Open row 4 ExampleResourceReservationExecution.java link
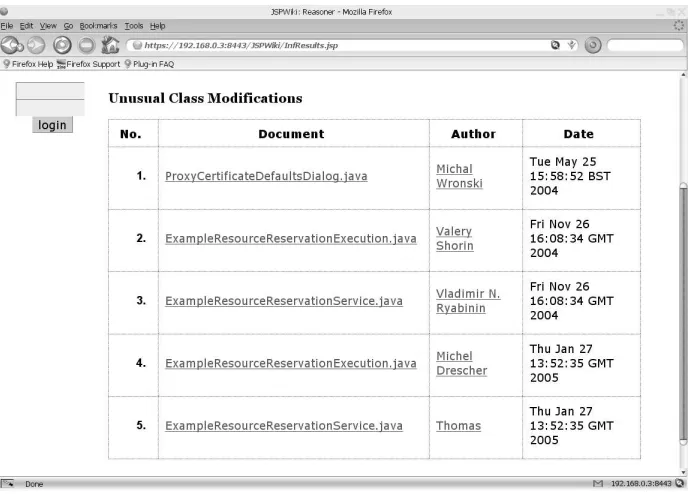This screenshot has width=692, height=494. click(x=291, y=363)
